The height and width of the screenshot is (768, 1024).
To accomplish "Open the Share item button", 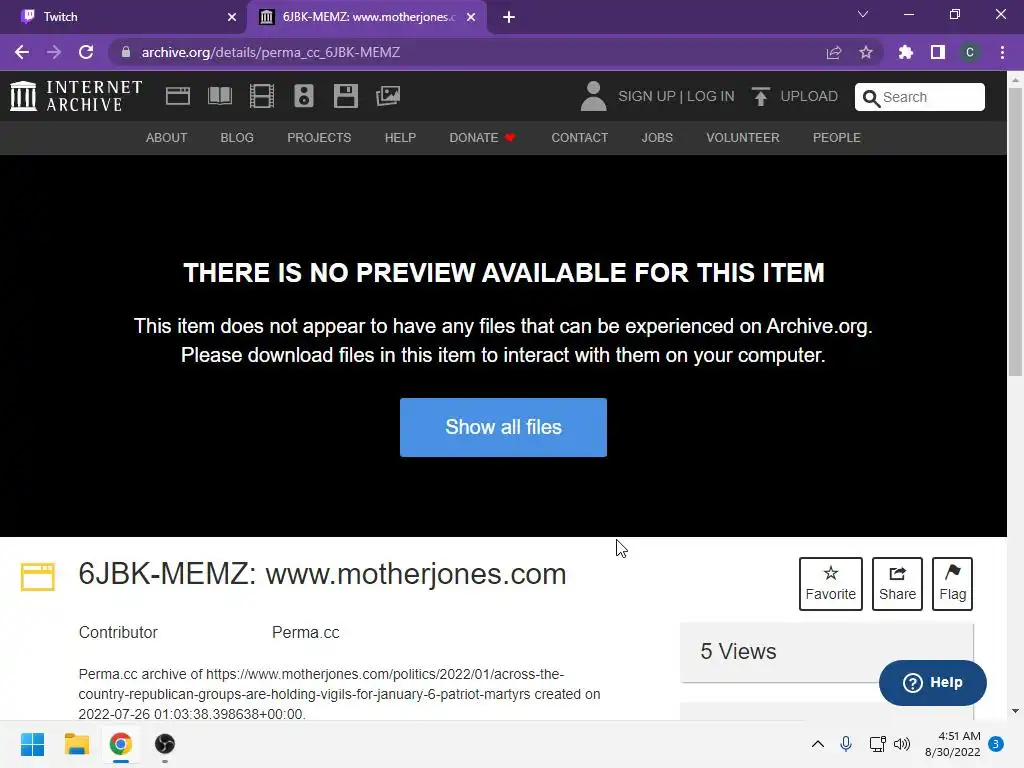I will point(897,584).
